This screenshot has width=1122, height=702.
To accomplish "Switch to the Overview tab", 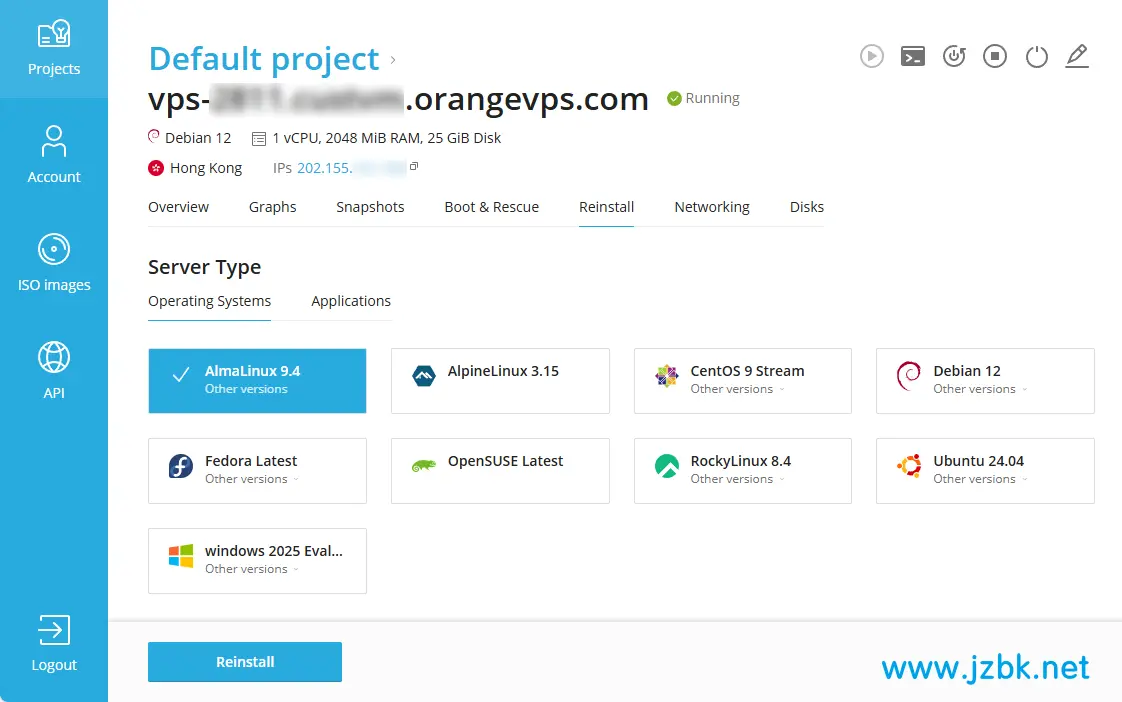I will [x=178, y=207].
